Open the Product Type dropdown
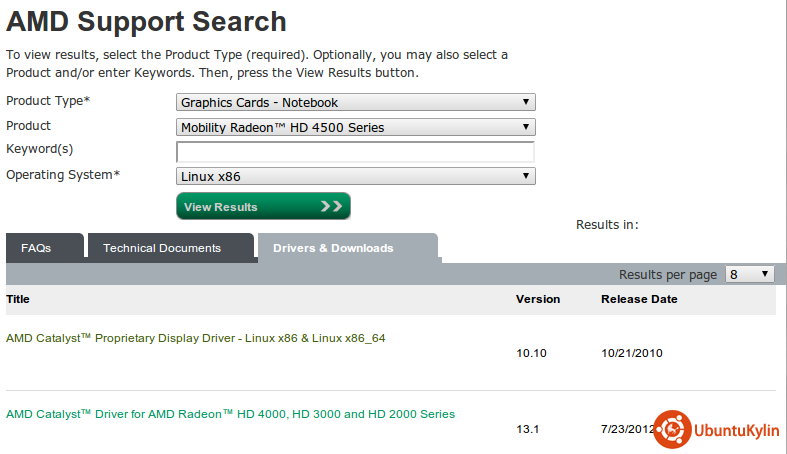The image size is (787, 454). pos(355,102)
